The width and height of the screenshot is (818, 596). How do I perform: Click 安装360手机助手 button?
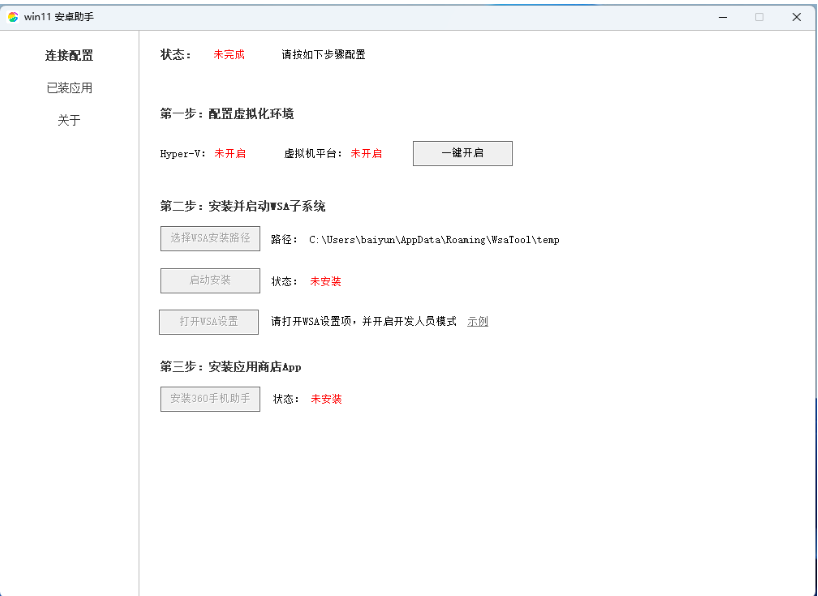(210, 399)
